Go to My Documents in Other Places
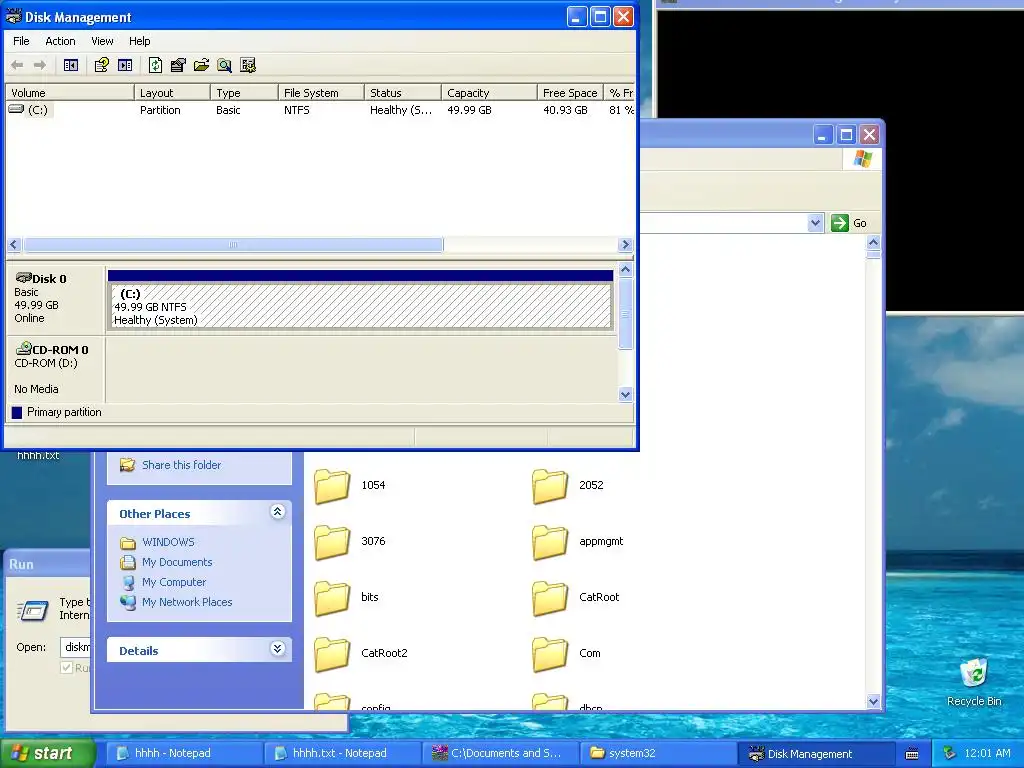This screenshot has width=1024, height=768. click(177, 562)
